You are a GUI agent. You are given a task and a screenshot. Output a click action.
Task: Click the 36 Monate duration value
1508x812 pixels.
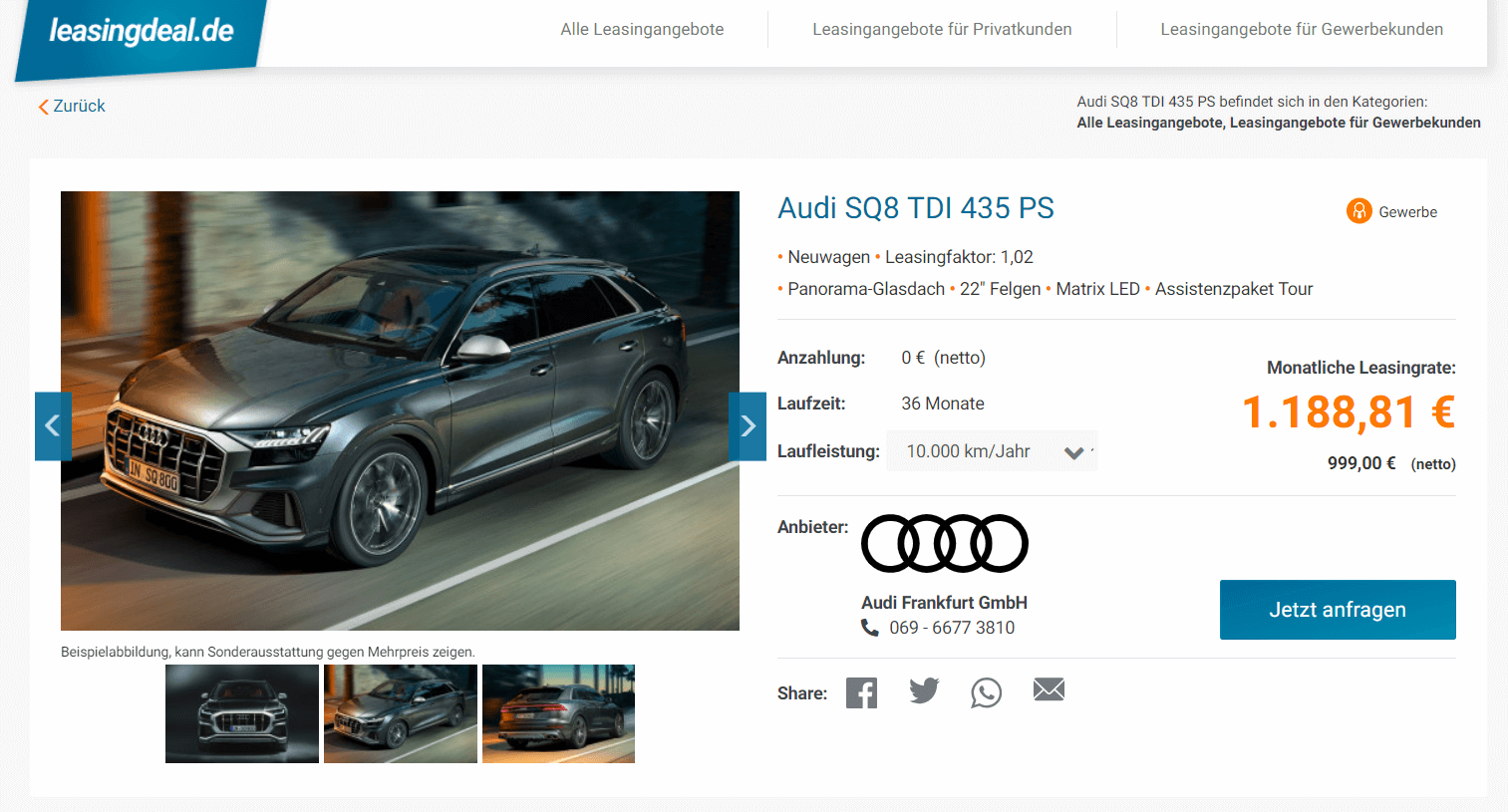coord(943,404)
